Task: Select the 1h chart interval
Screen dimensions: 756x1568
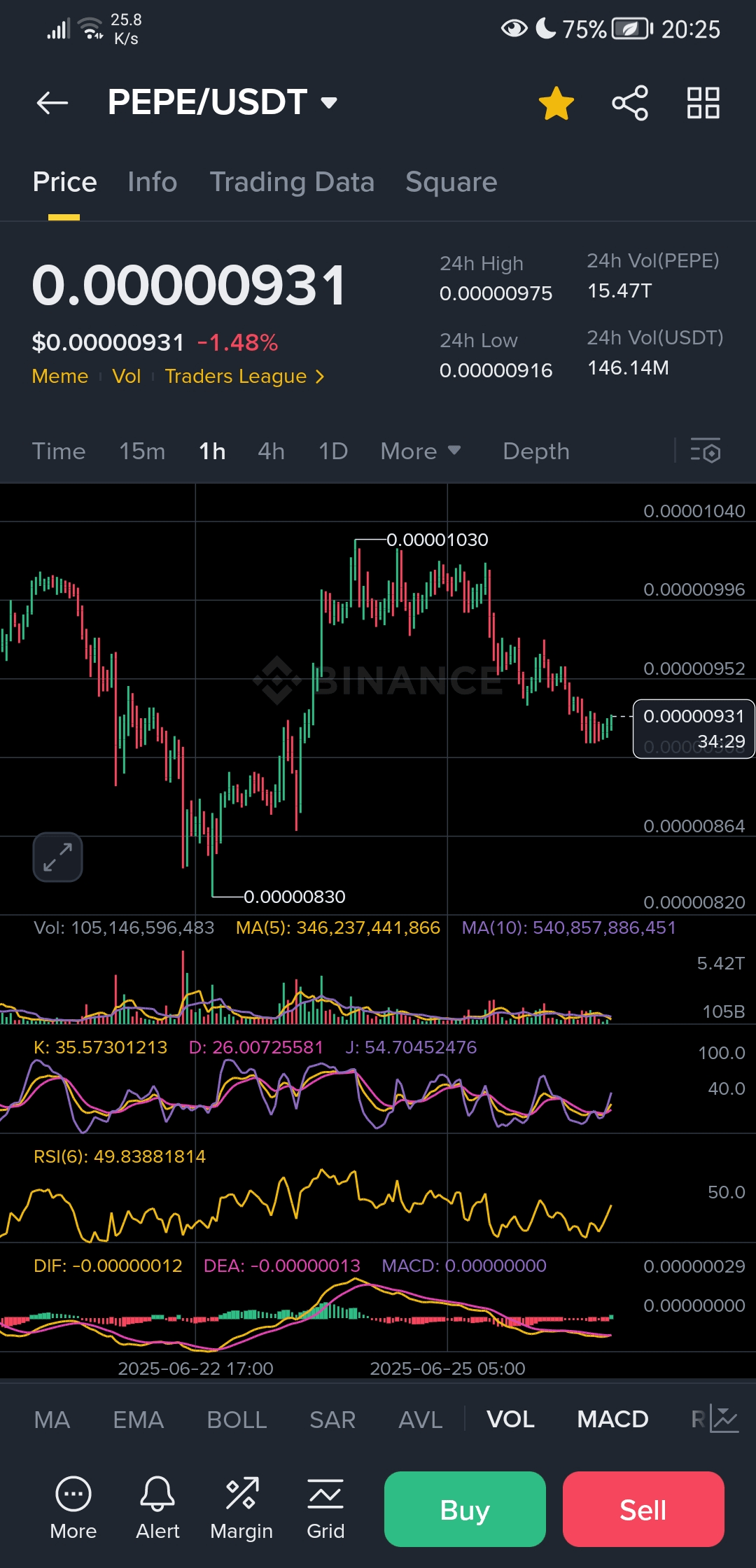Action: click(212, 451)
